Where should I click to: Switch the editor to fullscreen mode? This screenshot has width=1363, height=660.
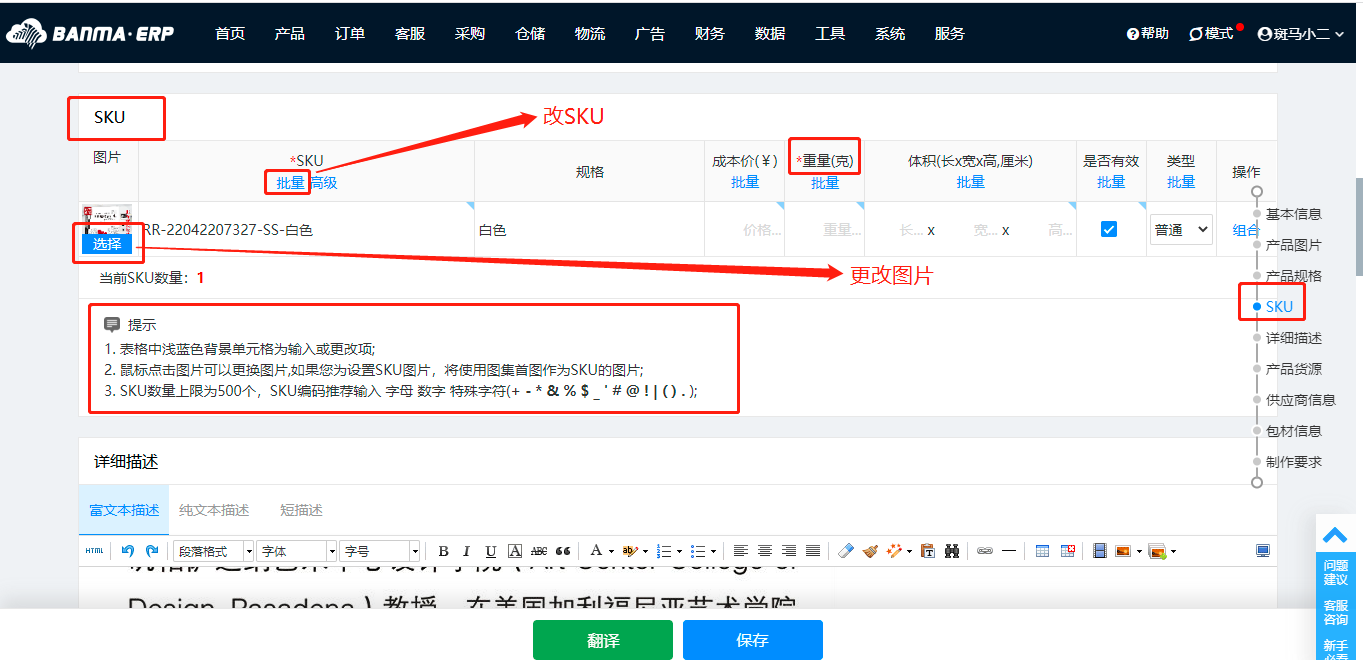tap(1263, 551)
